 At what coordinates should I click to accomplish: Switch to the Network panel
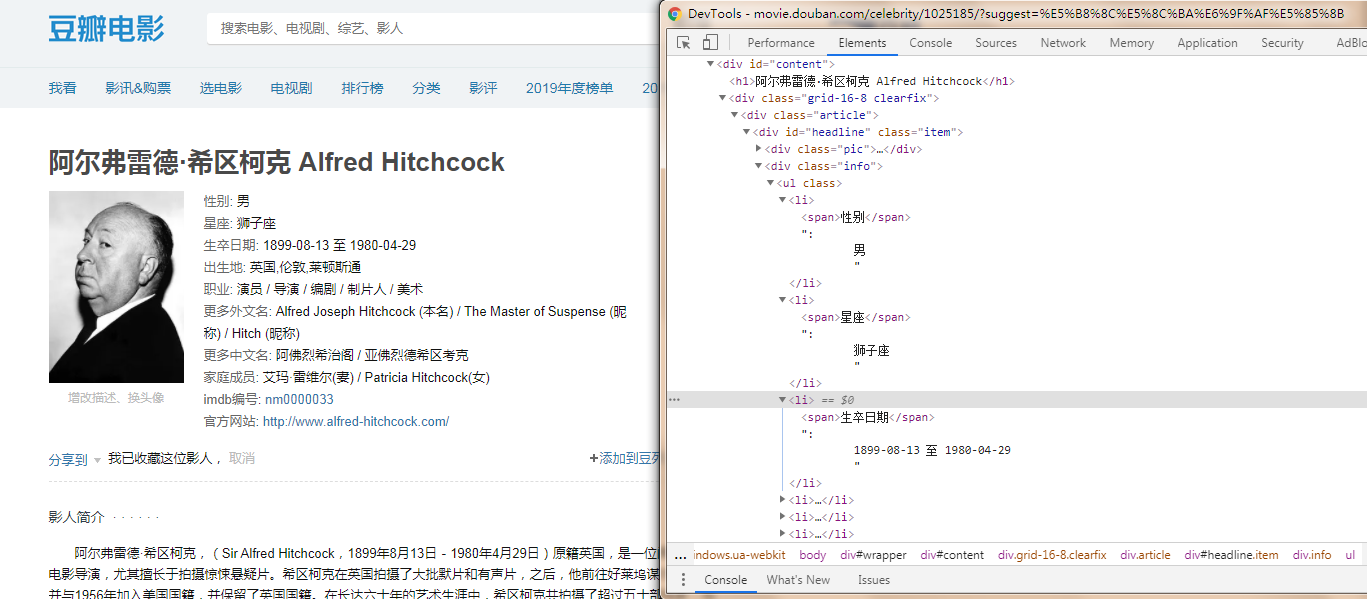pos(1062,42)
